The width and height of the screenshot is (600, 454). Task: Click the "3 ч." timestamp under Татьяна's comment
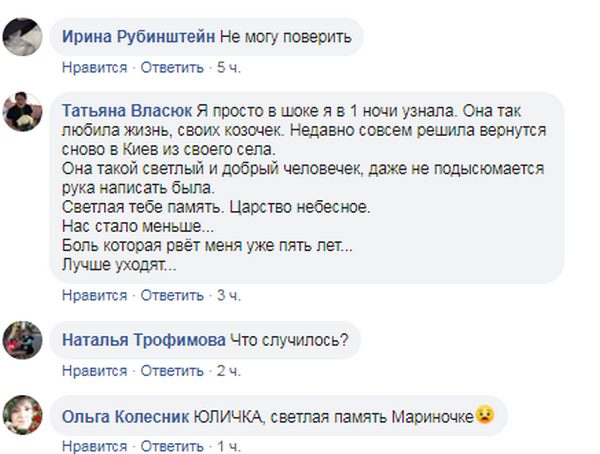tap(229, 296)
